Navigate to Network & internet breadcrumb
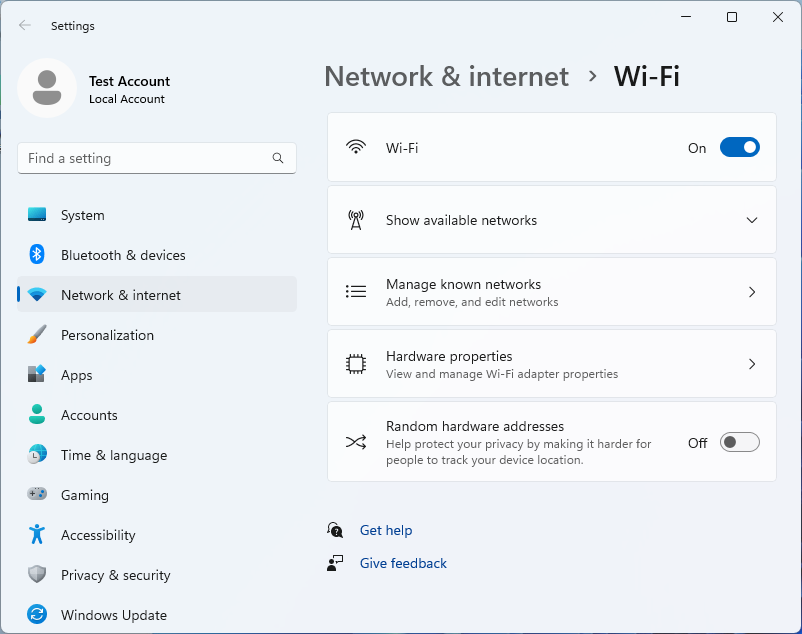This screenshot has height=634, width=802. pyautogui.click(x=447, y=77)
